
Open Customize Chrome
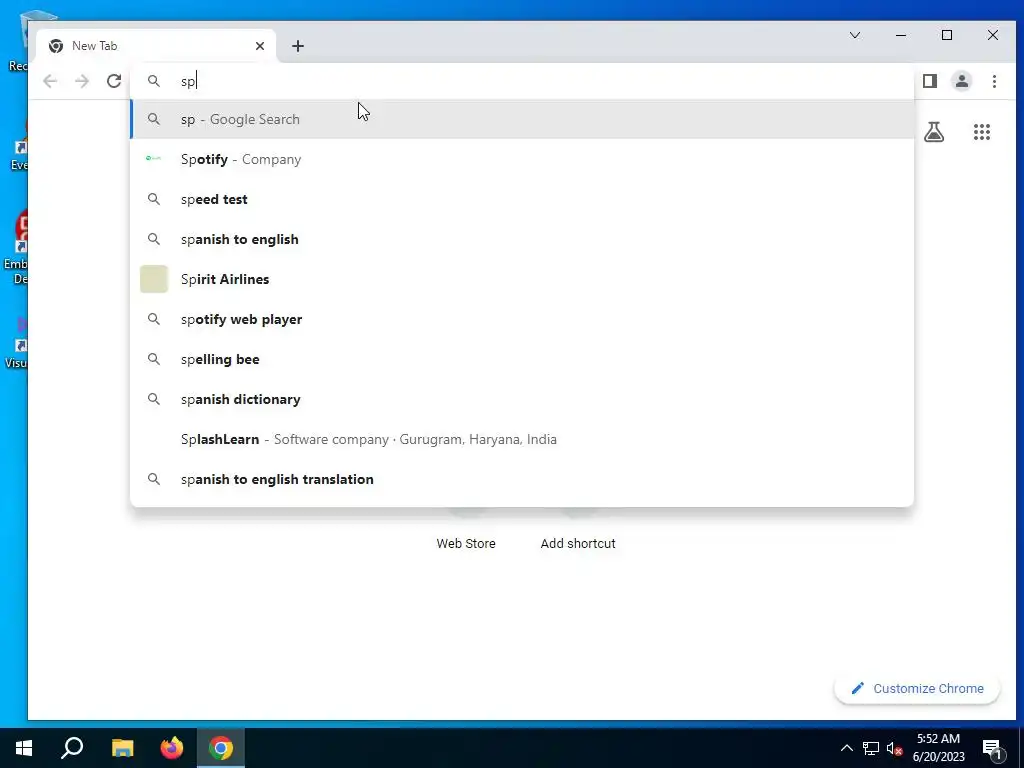917,688
